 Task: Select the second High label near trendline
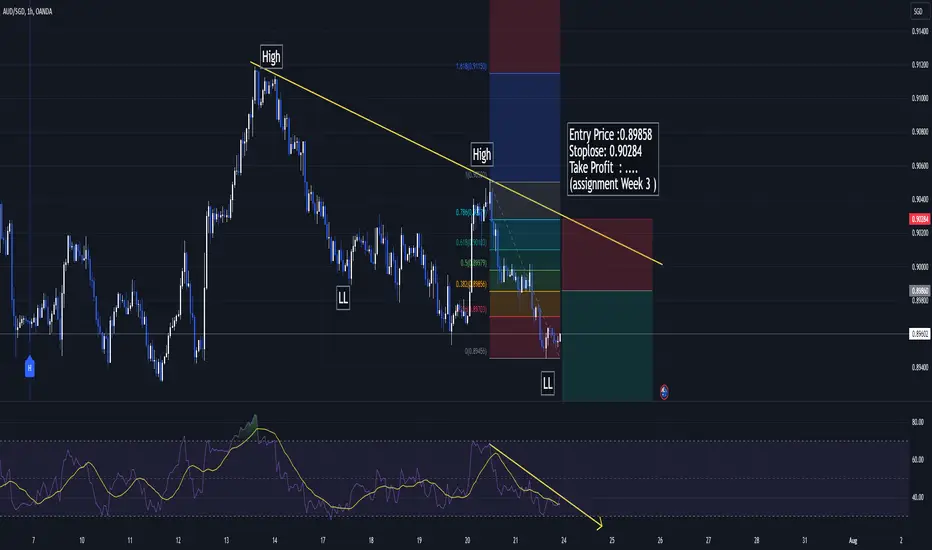point(481,155)
